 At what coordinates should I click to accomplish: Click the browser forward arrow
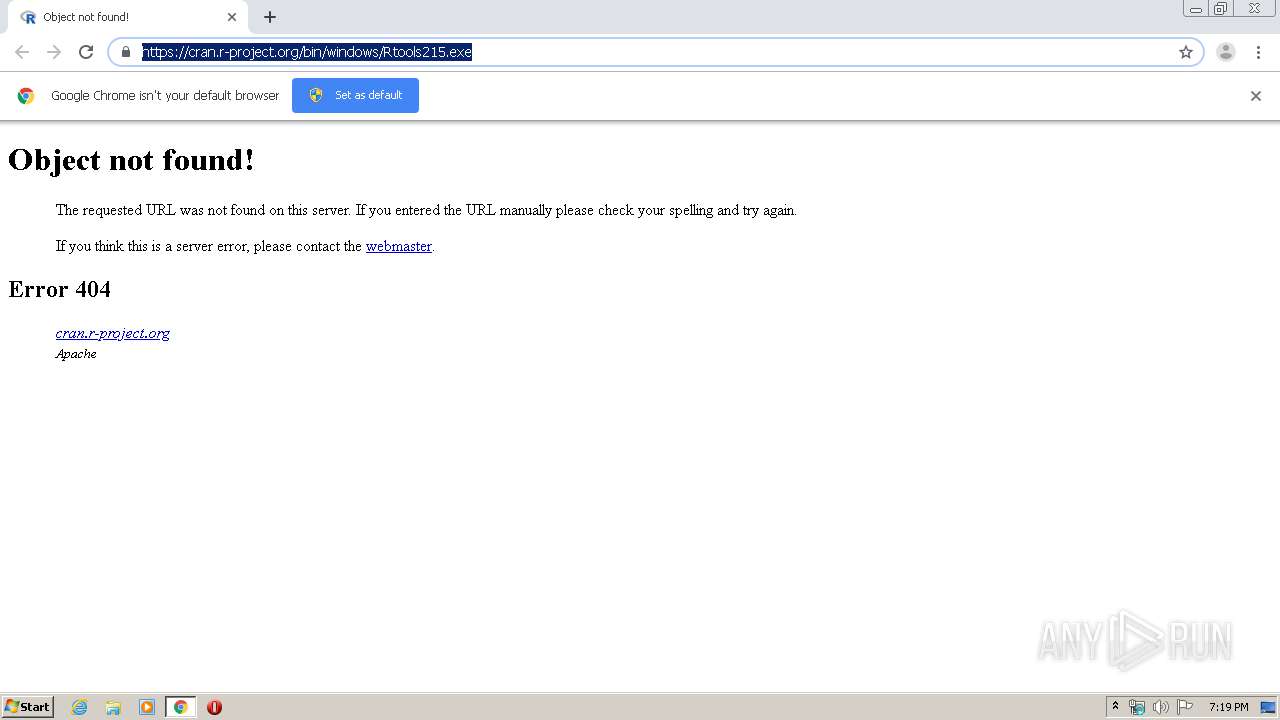click(54, 52)
